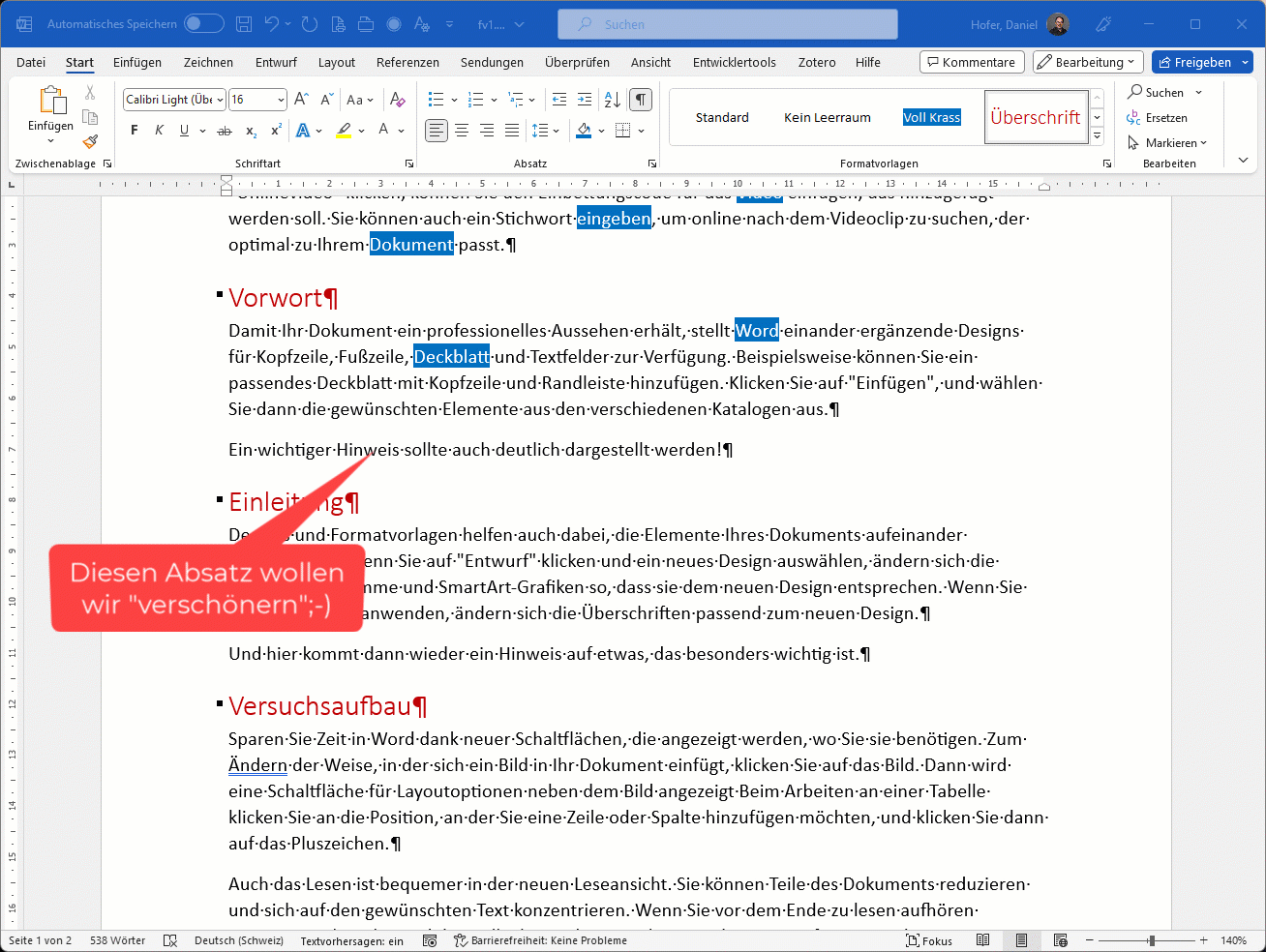Click the zoom slider in the status bar

(x=1150, y=940)
